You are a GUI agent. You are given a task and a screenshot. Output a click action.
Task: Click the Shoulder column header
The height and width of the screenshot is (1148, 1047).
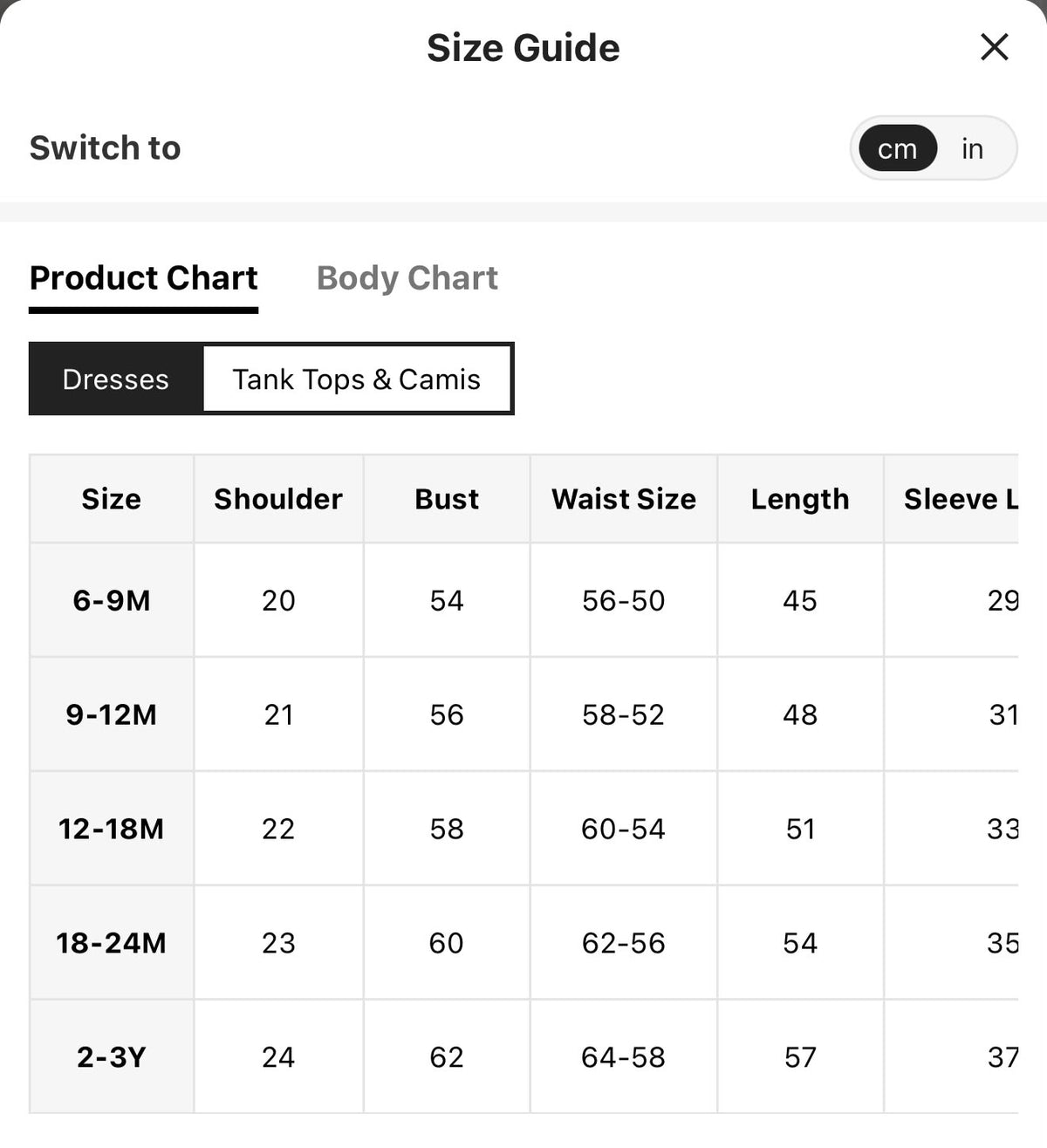click(x=278, y=499)
